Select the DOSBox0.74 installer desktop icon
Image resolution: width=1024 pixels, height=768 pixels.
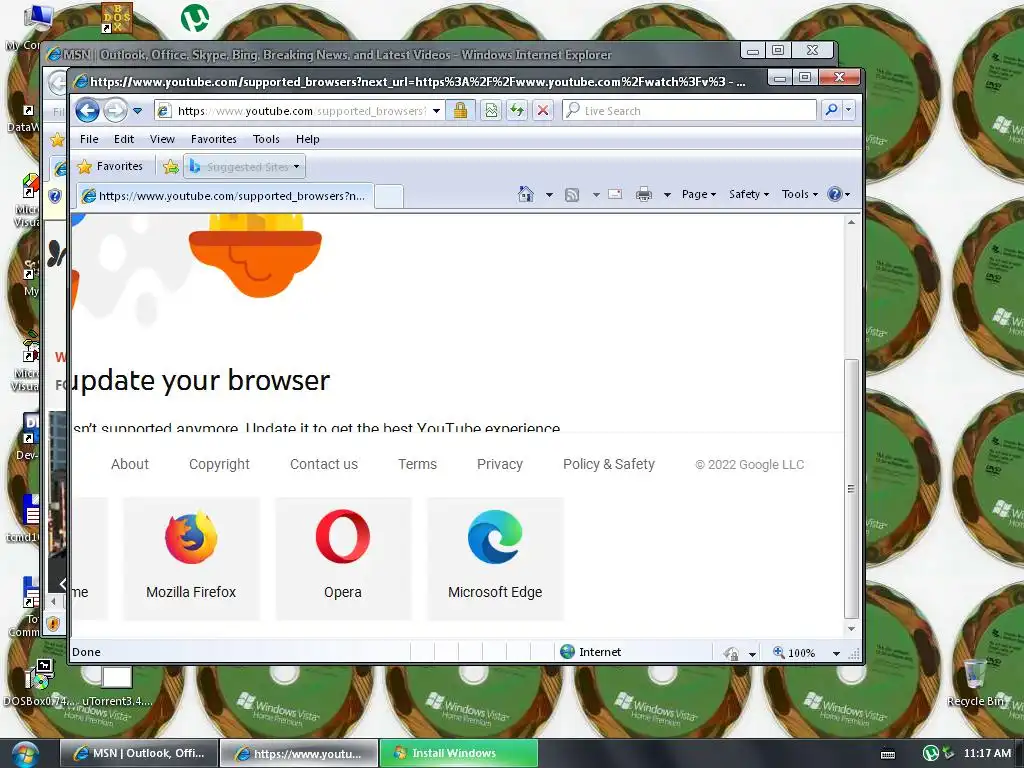click(x=38, y=682)
